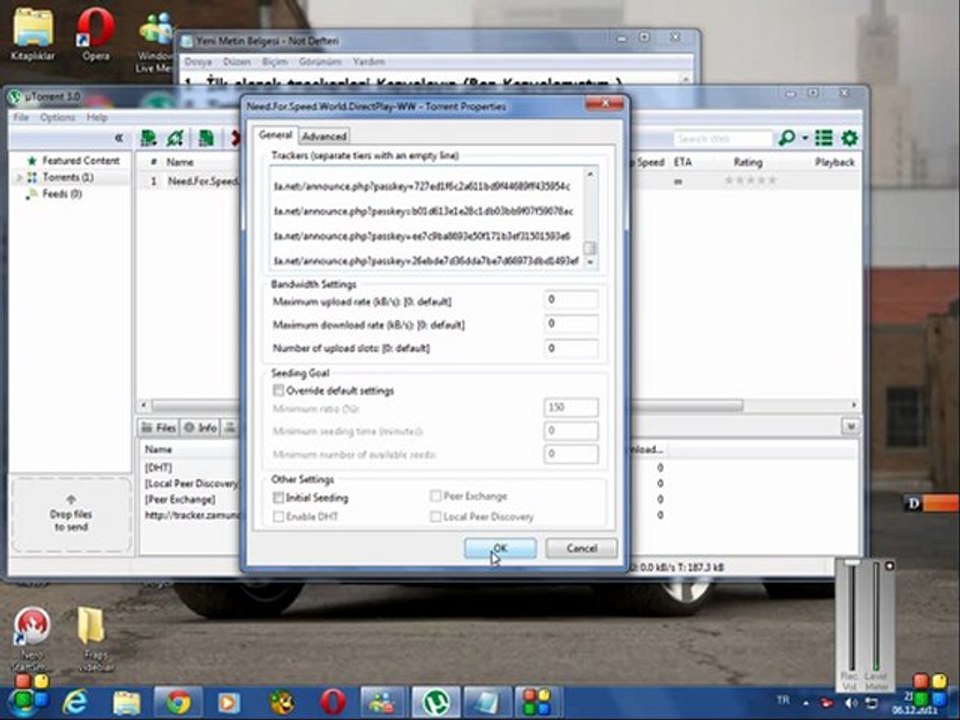Open Kitaplıklar desktop icon
Viewport: 960px width, 720px height.
coord(32,34)
